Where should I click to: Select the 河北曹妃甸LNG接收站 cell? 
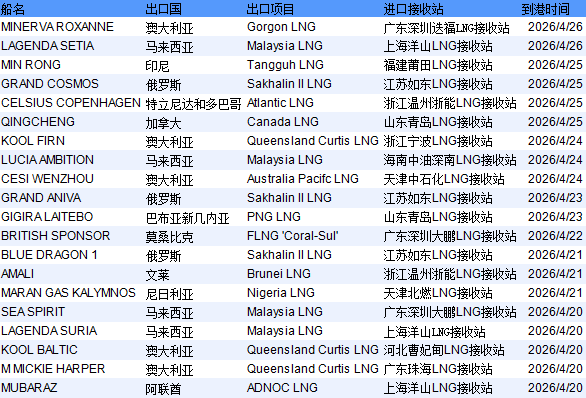click(x=444, y=351)
